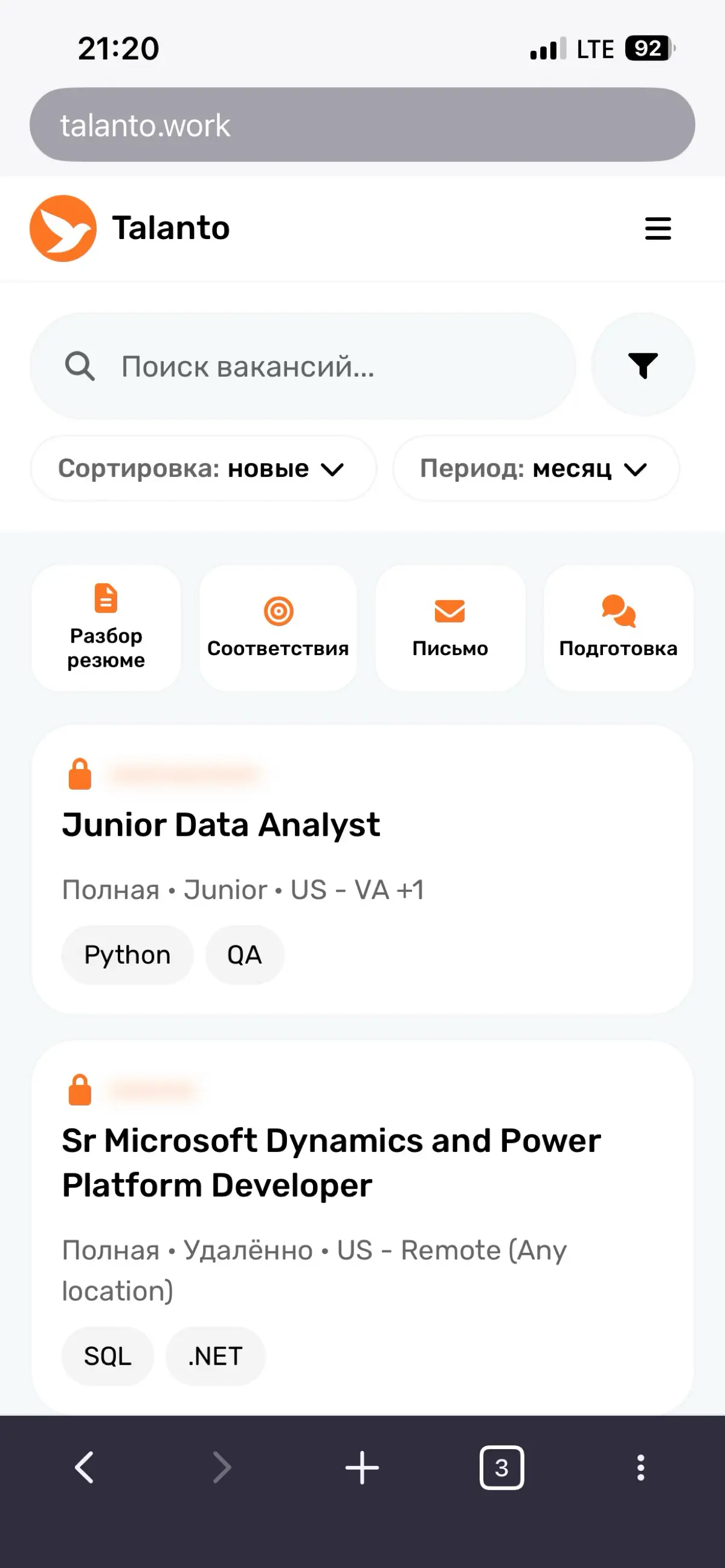Select the SQL skill tag
The width and height of the screenshot is (725, 1568).
(108, 1355)
